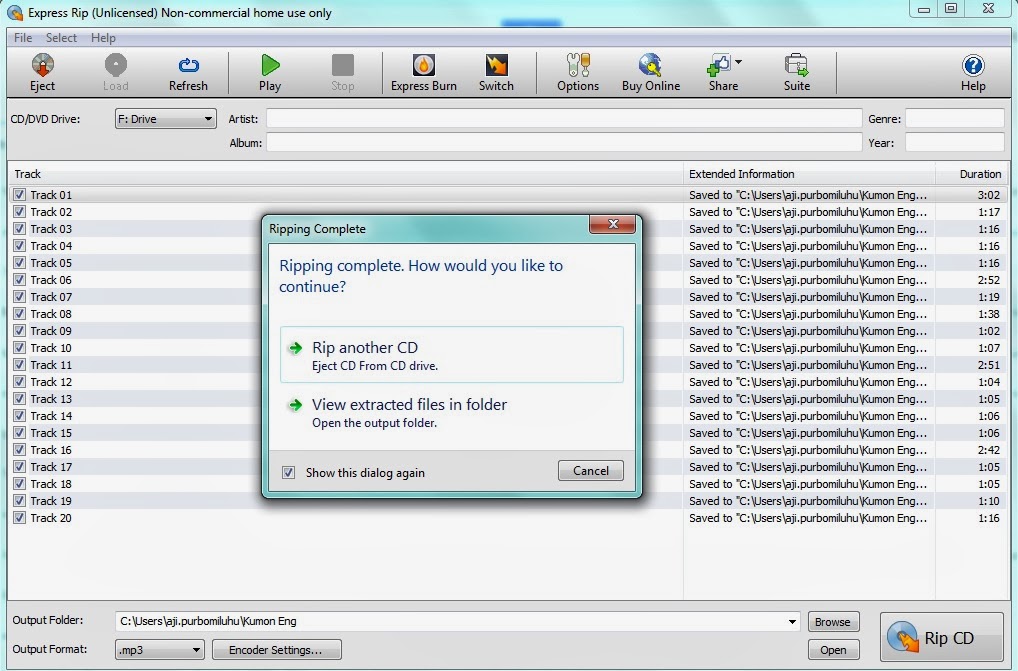Choose Rip another CD option
The width and height of the screenshot is (1018, 671).
click(x=452, y=355)
